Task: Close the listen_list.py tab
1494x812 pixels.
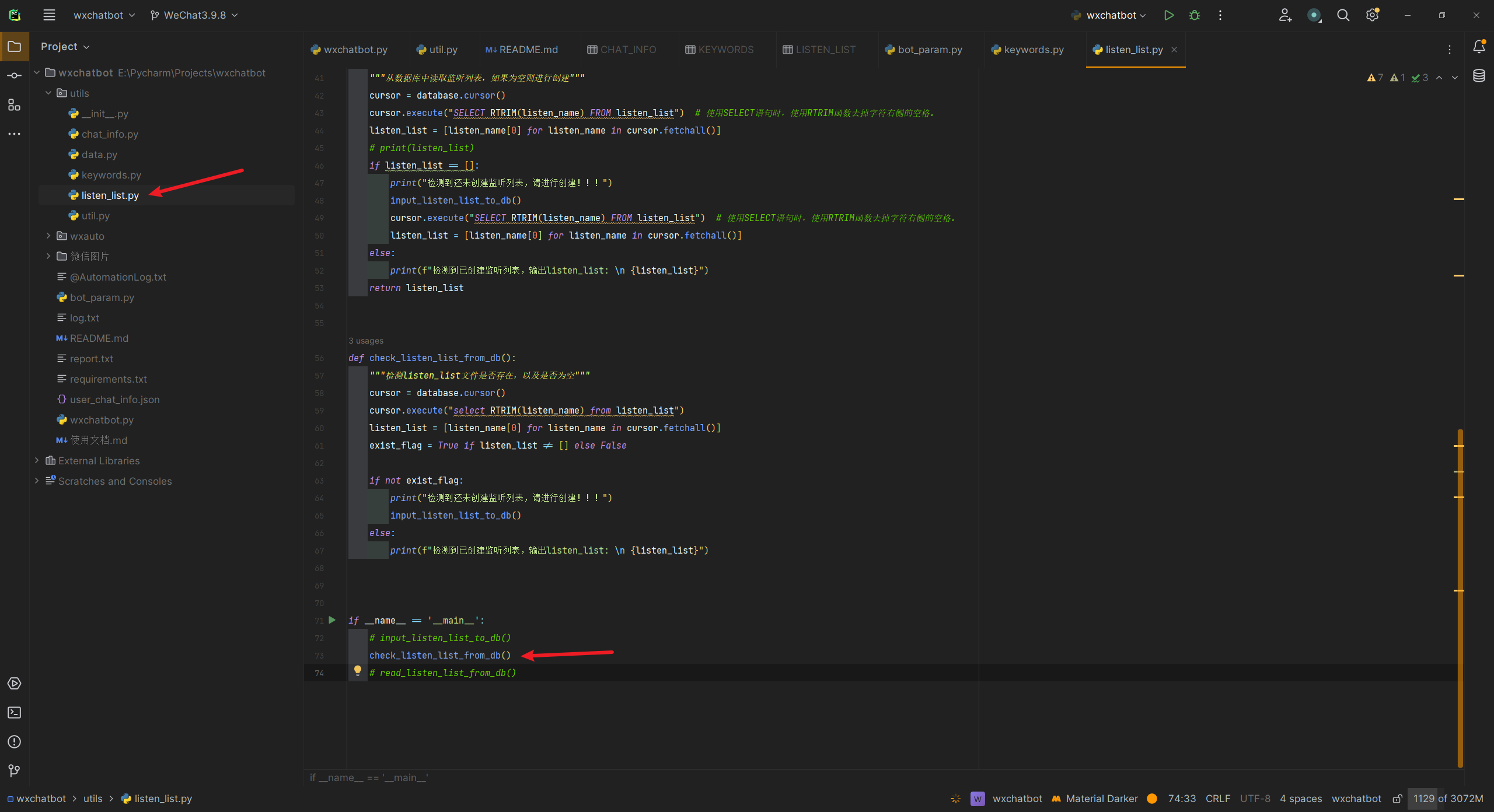Action: (1174, 50)
